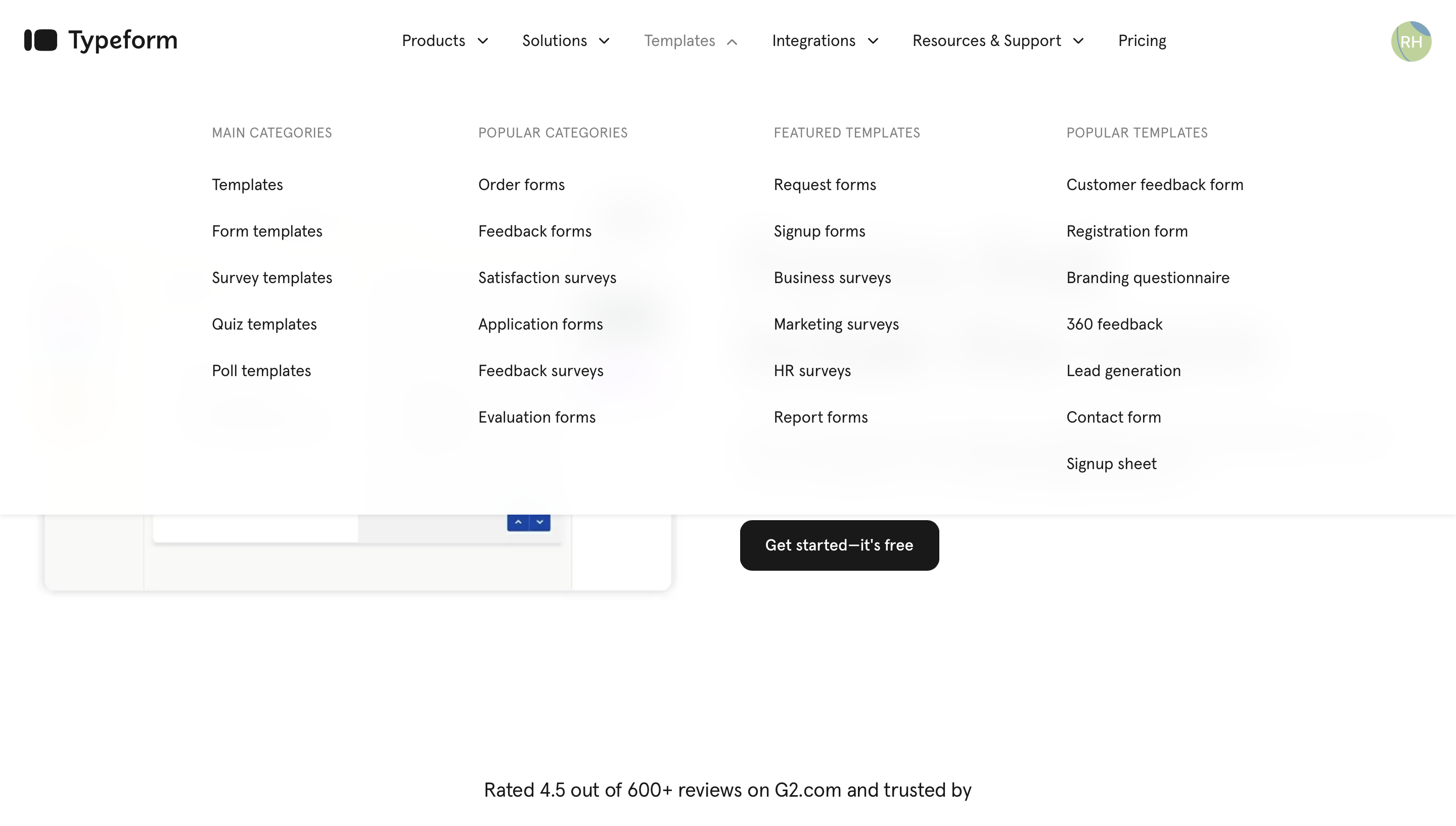Open Poll templates link
1456x826 pixels.
coord(261,371)
